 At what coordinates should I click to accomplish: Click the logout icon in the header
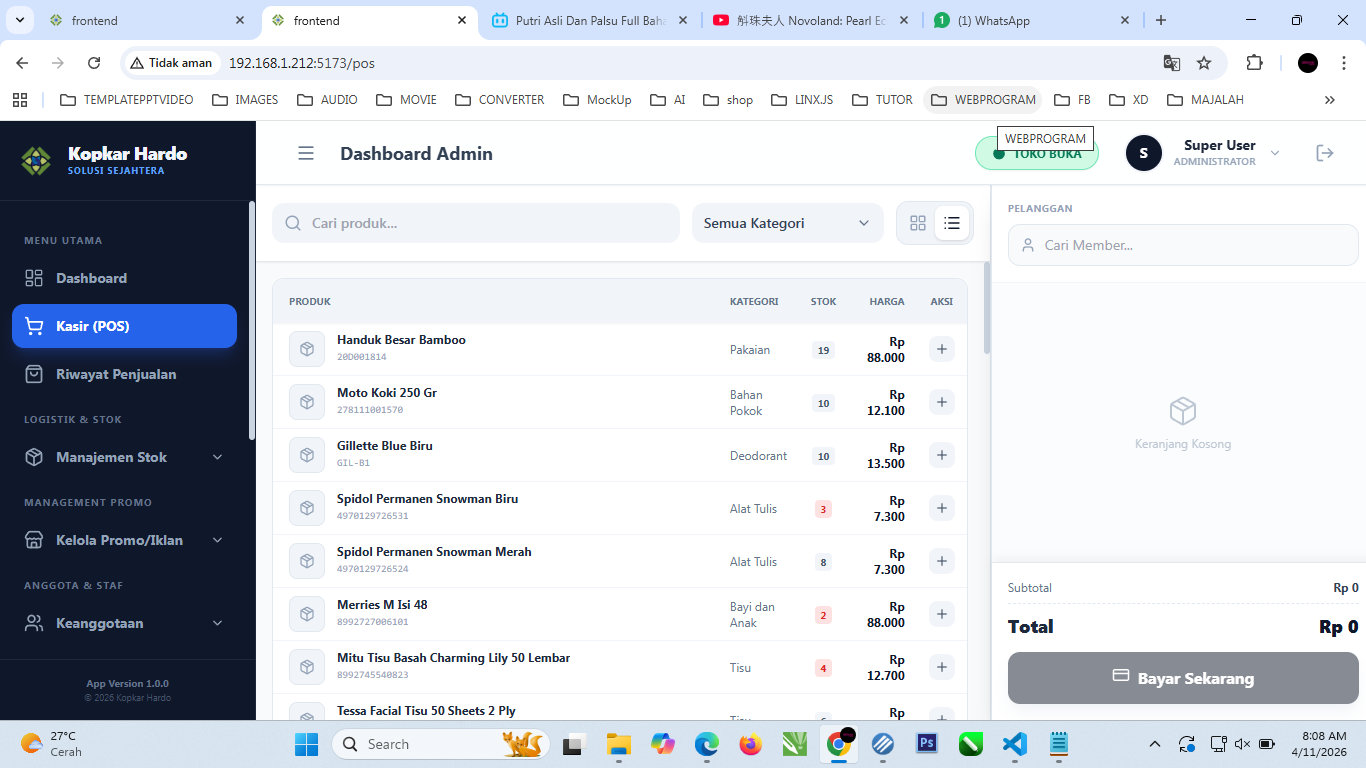(1324, 153)
